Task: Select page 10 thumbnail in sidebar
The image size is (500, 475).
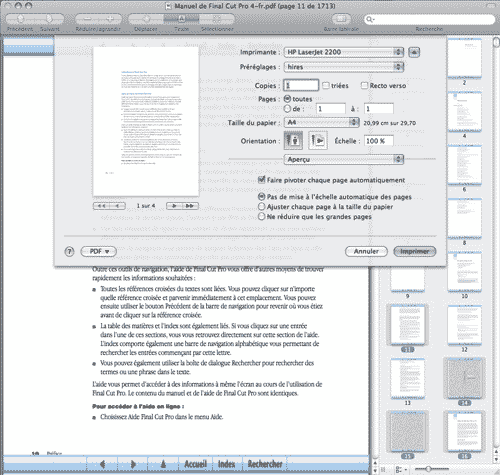Action: [x=464, y=272]
